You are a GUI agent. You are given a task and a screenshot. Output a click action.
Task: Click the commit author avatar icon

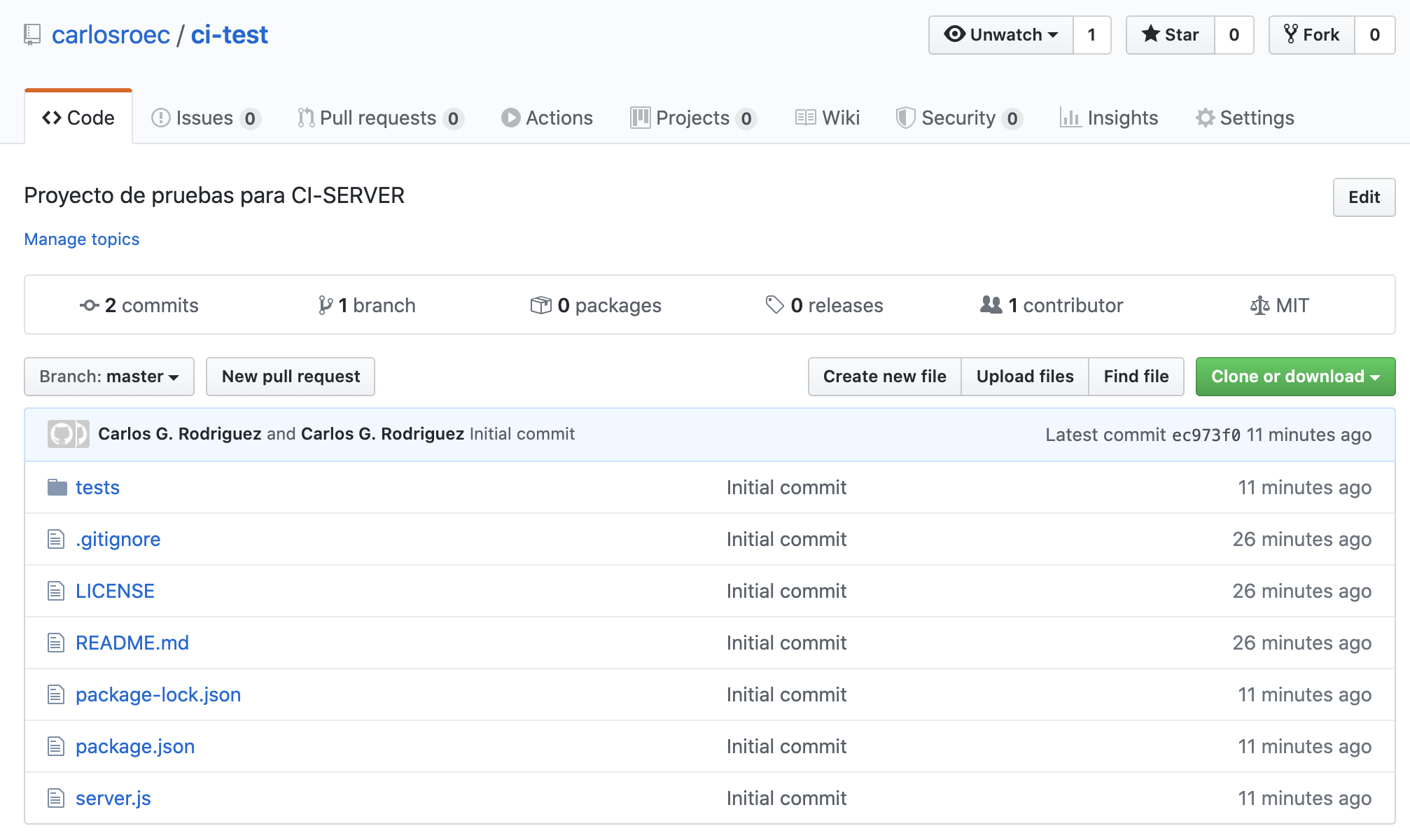(x=68, y=434)
